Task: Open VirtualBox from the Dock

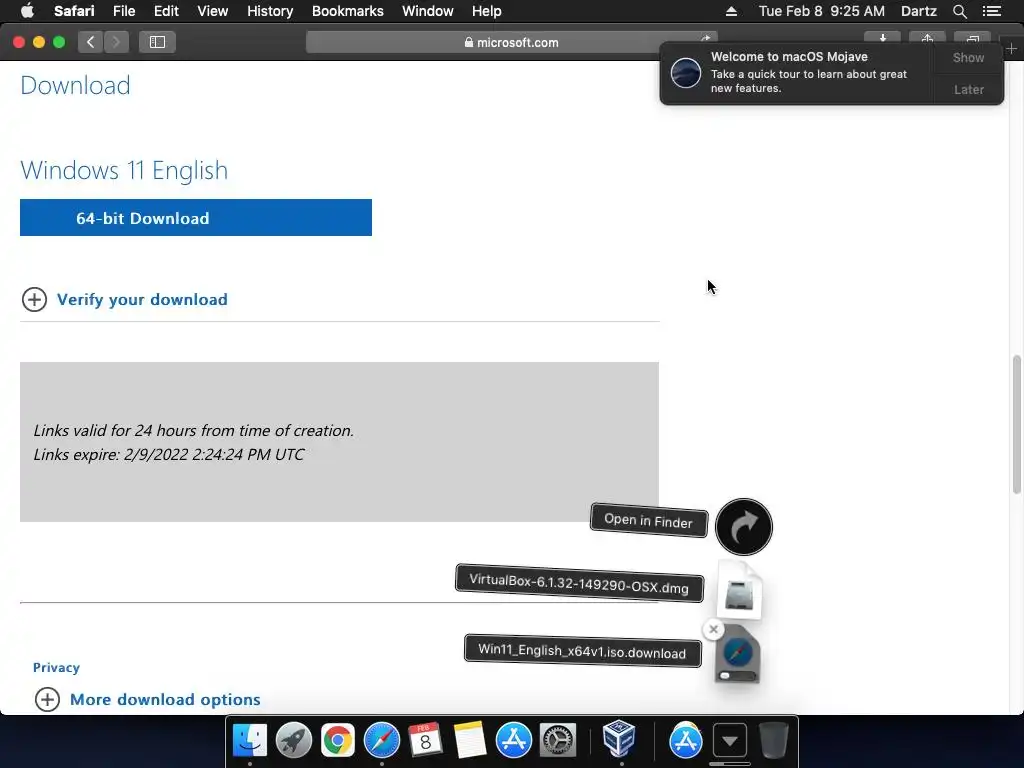Action: point(619,739)
